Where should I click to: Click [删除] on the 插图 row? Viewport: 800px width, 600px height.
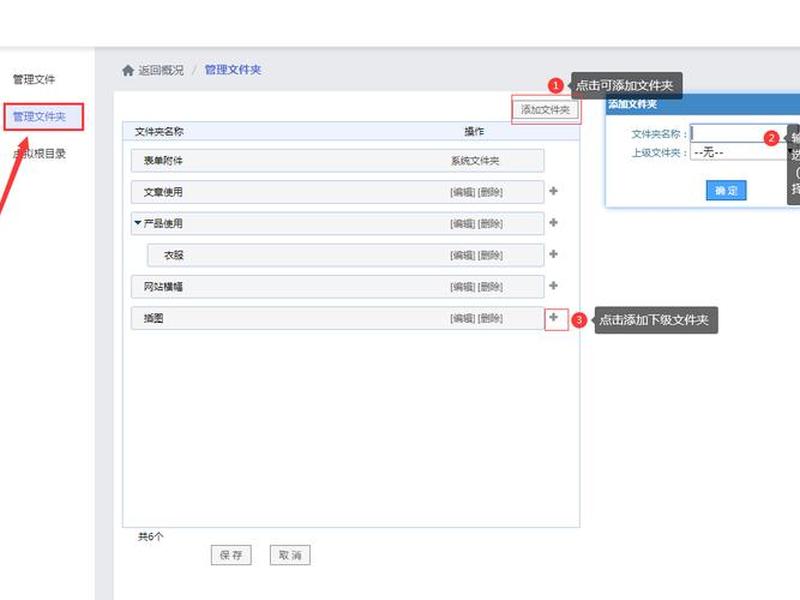(x=490, y=319)
